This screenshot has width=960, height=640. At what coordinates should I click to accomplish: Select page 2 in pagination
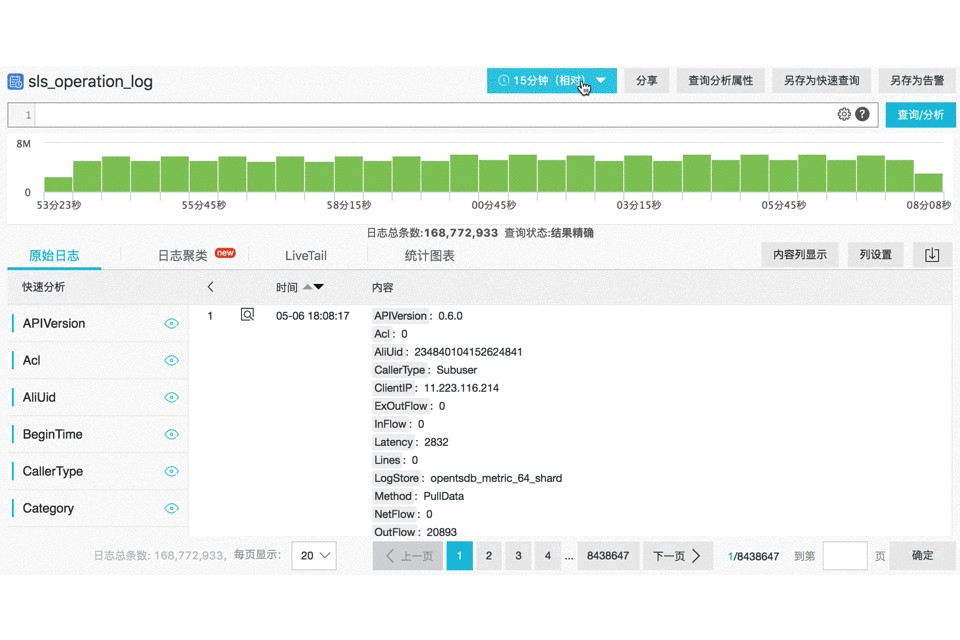tap(489, 555)
